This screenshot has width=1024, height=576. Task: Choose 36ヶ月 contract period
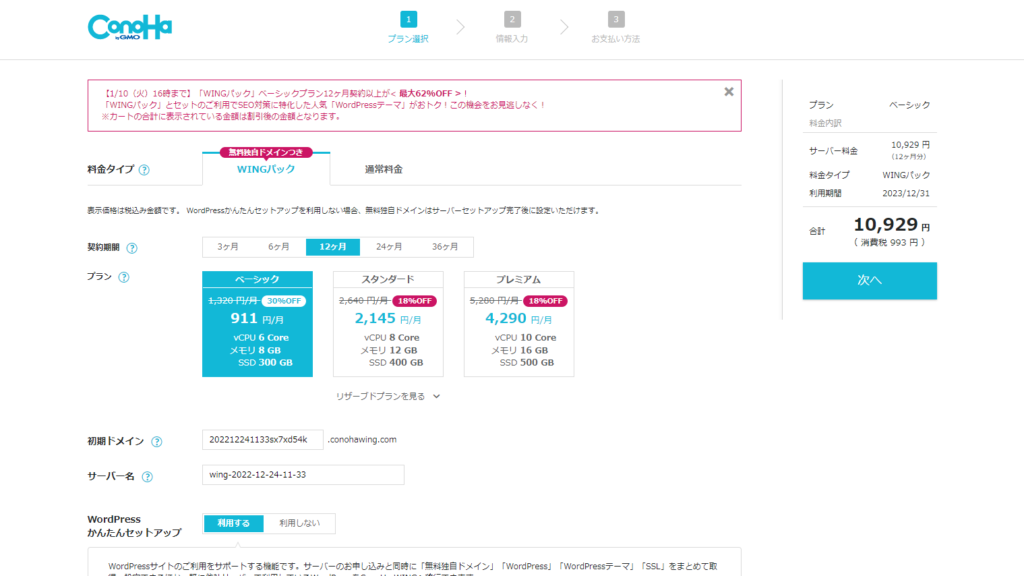pyautogui.click(x=445, y=247)
